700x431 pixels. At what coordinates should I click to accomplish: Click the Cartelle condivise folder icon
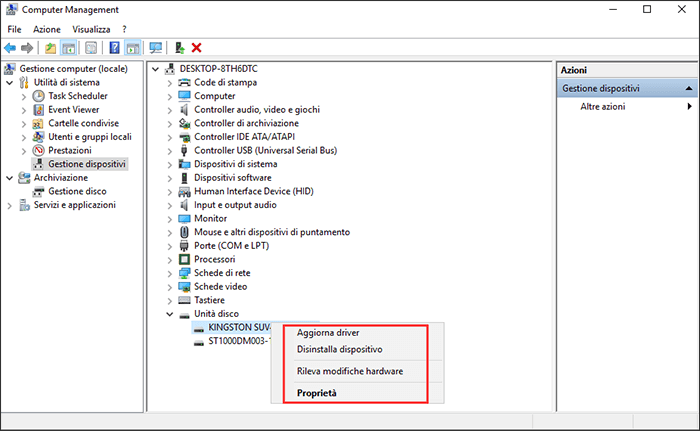[x=38, y=123]
